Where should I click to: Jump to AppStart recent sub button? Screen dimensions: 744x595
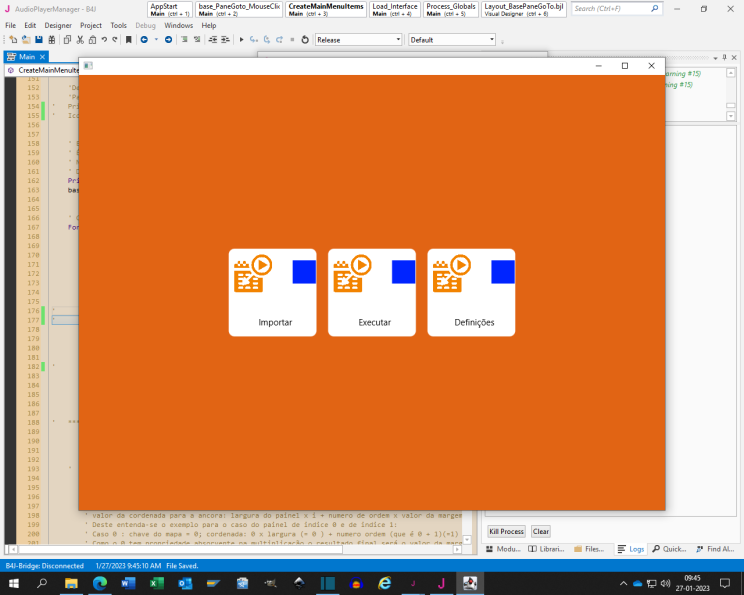coord(170,9)
